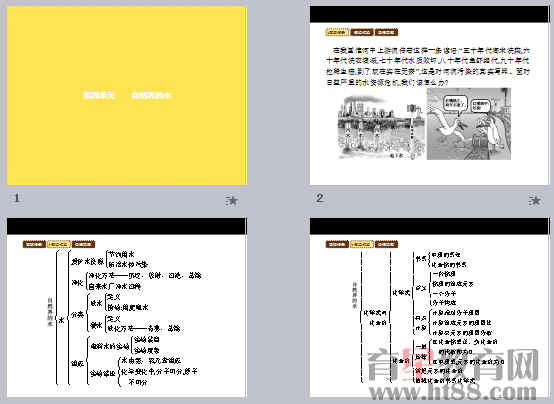The width and height of the screenshot is (554, 404).
Task: Click the last brown tab on slide 4
Action: (x=387, y=244)
